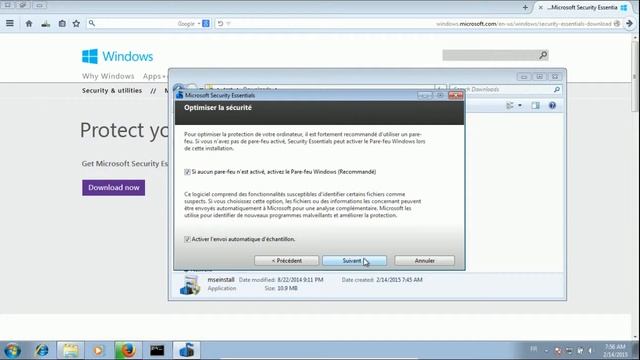This screenshot has width=640, height=360.
Task: Open a new browser tab
Action: pyautogui.click(x=525, y=7)
